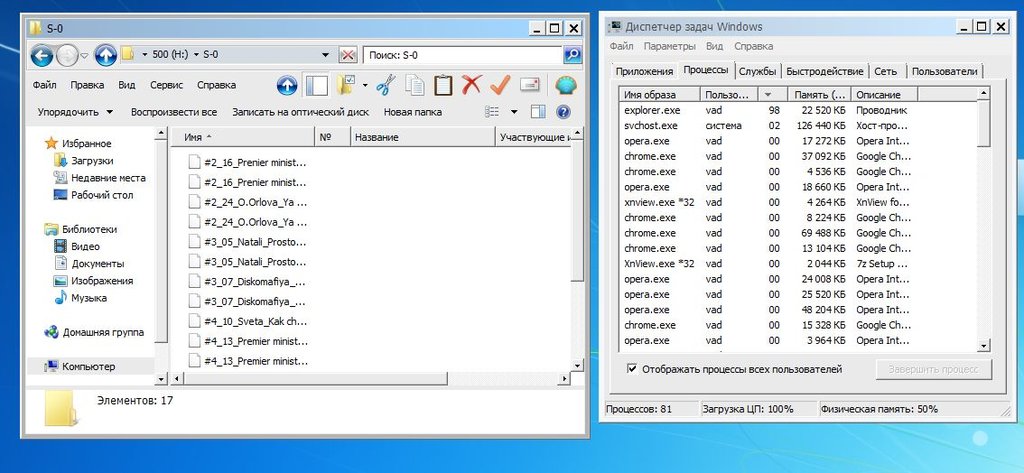Viewport: 1024px width, 473px height.
Task: Open the recent pages dropdown arrow
Action: pos(84,56)
